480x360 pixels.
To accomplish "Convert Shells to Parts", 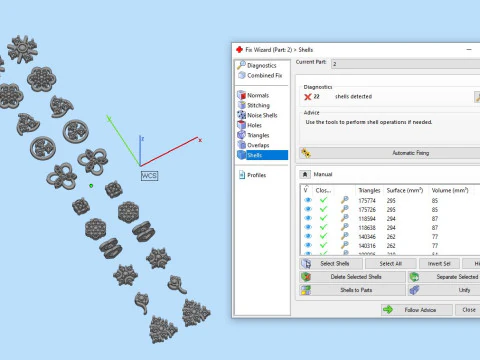I will click(352, 290).
